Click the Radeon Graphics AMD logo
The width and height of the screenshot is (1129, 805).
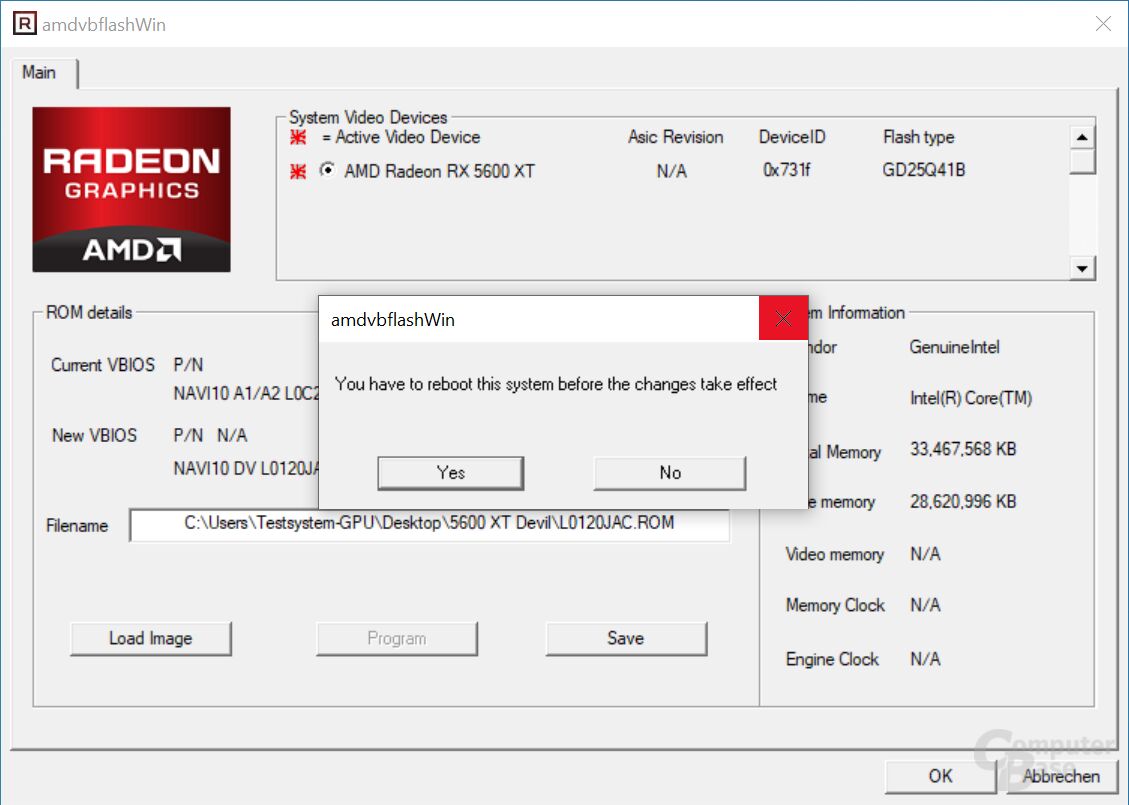coord(132,189)
